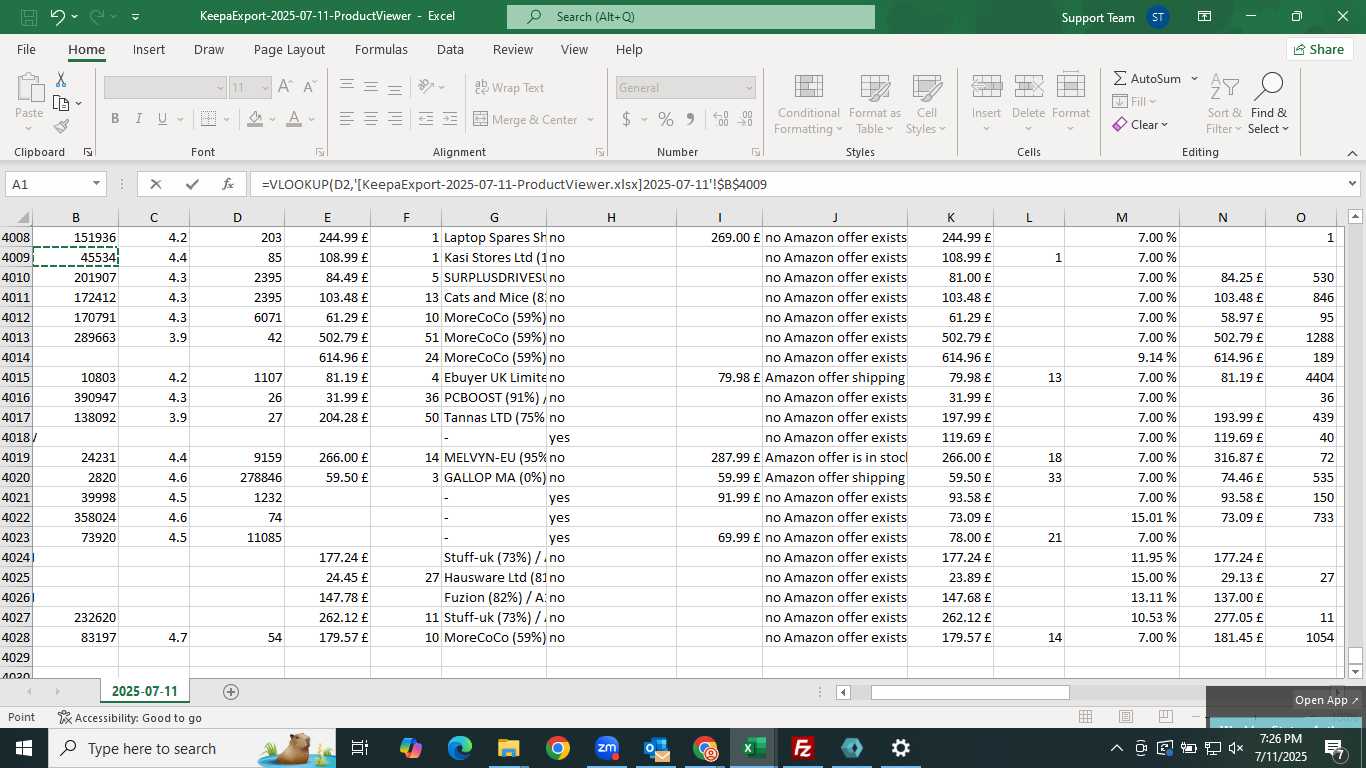Open Settings gear from the taskbar
This screenshot has height=768, width=1366.
900,748
